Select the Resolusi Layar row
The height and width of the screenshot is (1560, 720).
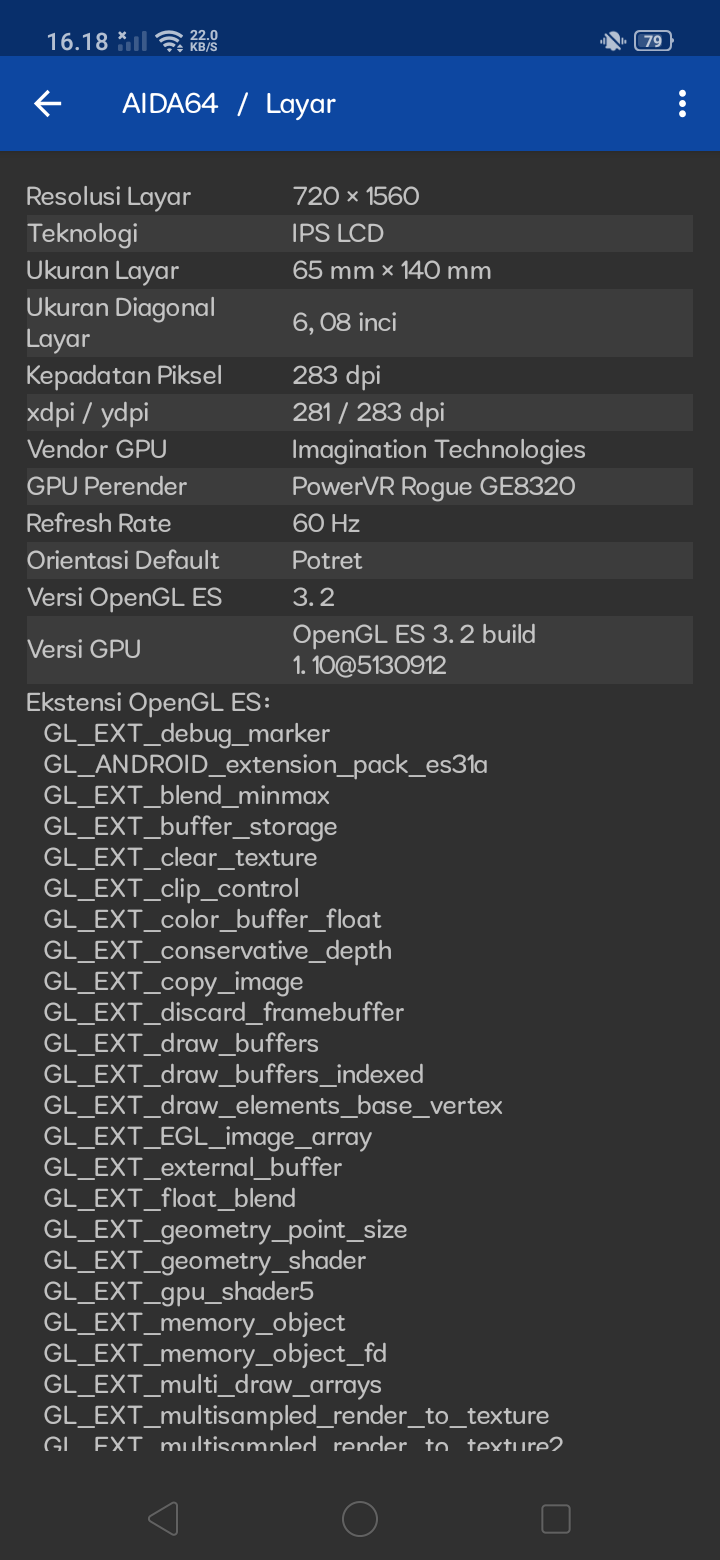point(359,196)
